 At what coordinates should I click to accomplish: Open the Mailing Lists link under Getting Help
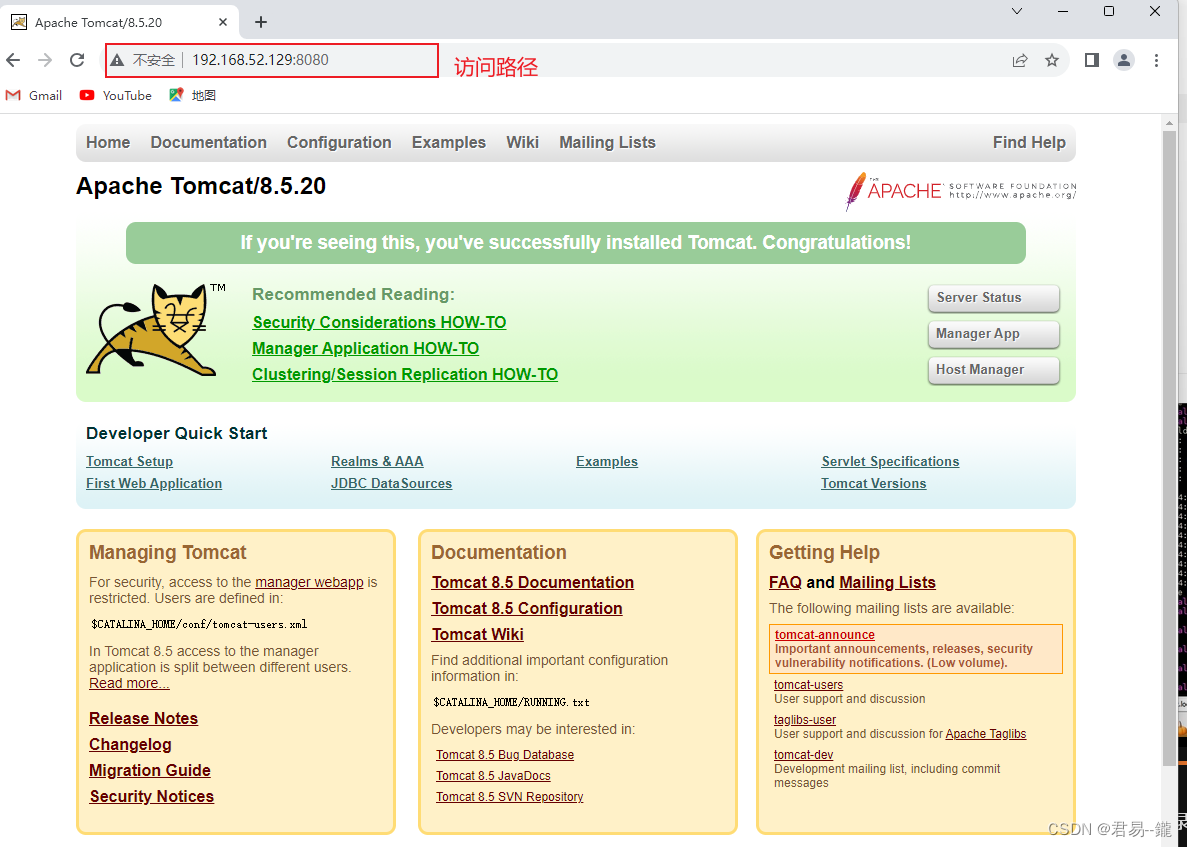[887, 582]
